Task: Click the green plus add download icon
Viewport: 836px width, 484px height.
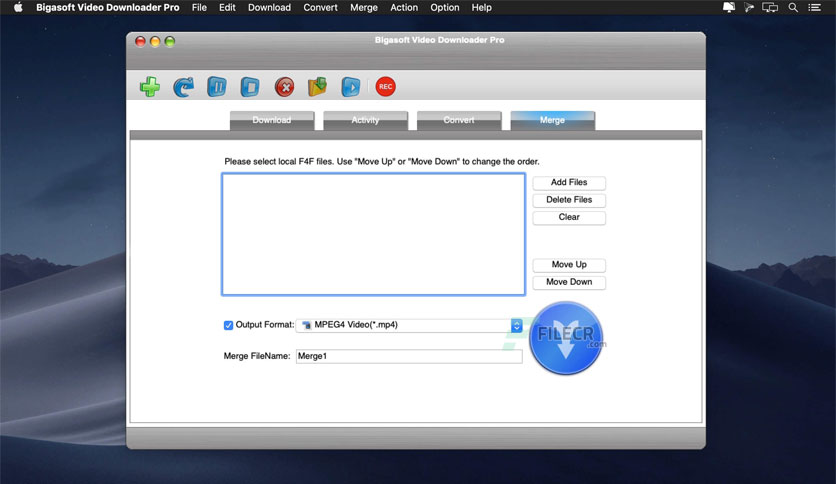Action: pos(150,86)
